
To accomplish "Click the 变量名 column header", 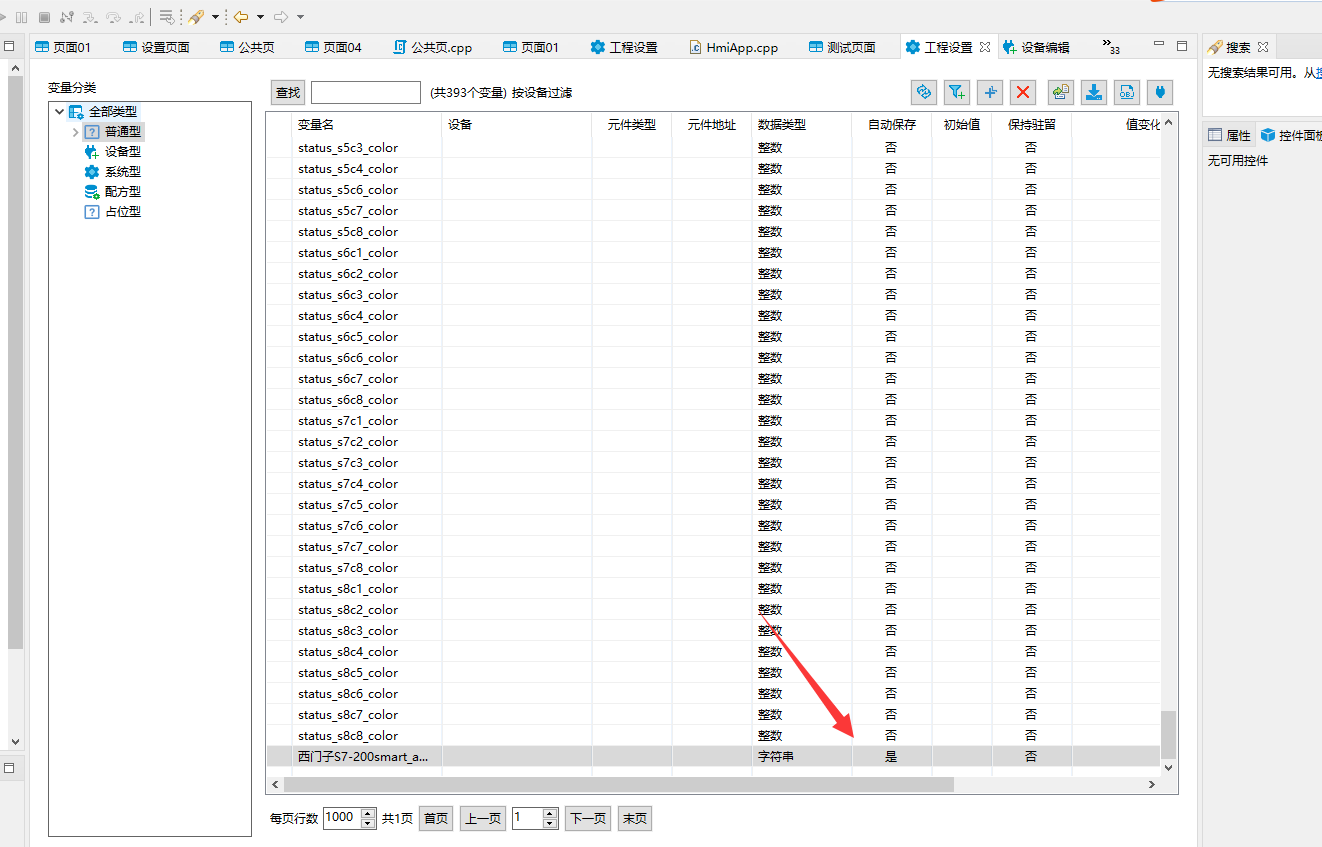I will pyautogui.click(x=367, y=125).
